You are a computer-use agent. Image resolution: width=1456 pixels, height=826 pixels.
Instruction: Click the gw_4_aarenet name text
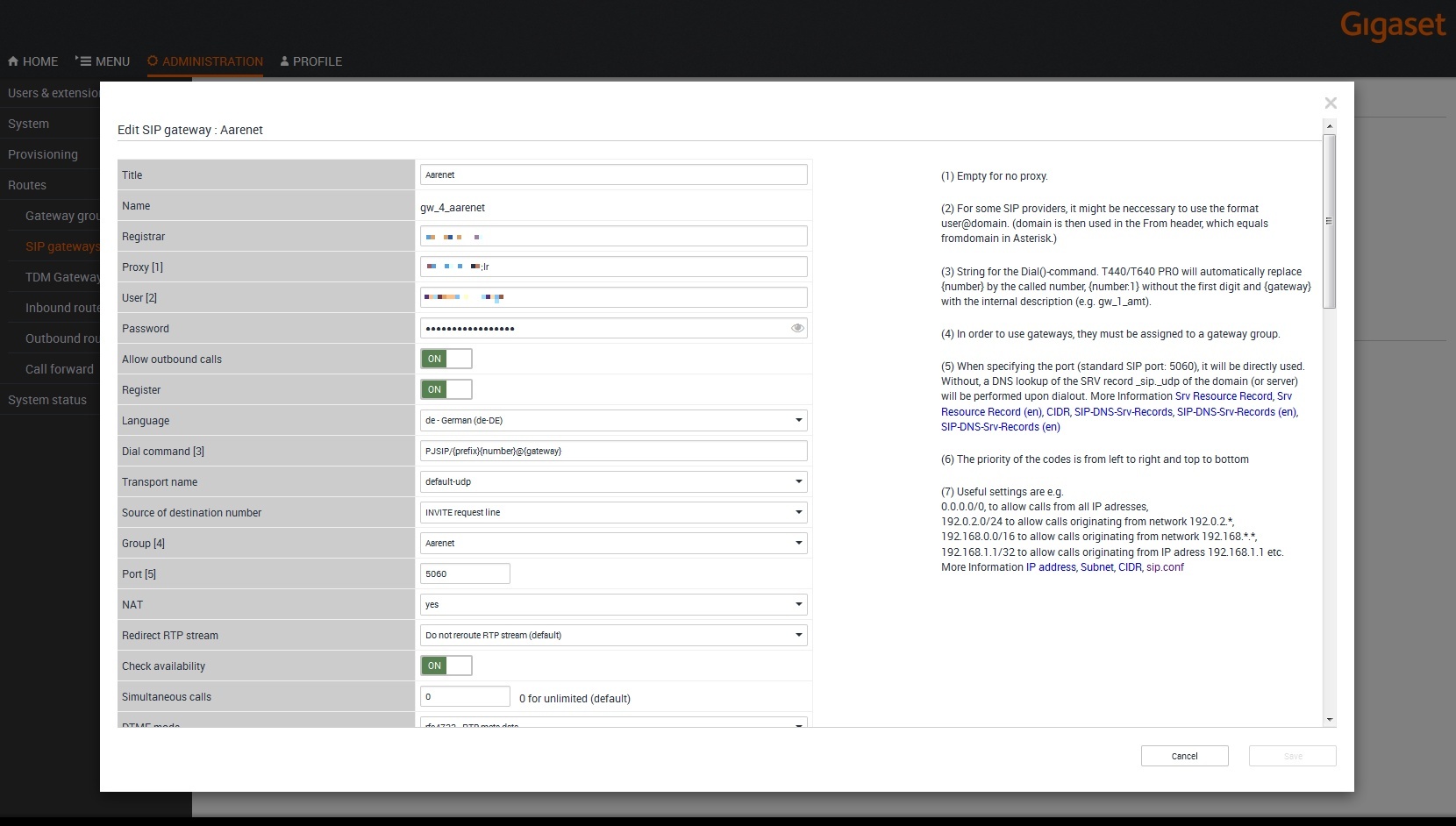(453, 208)
